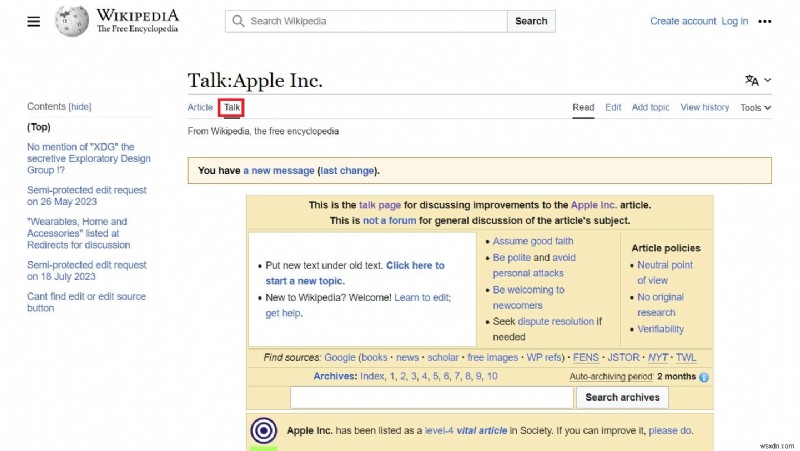Click the 'Be polite' link
The width and height of the screenshot is (800, 451).
click(512, 258)
